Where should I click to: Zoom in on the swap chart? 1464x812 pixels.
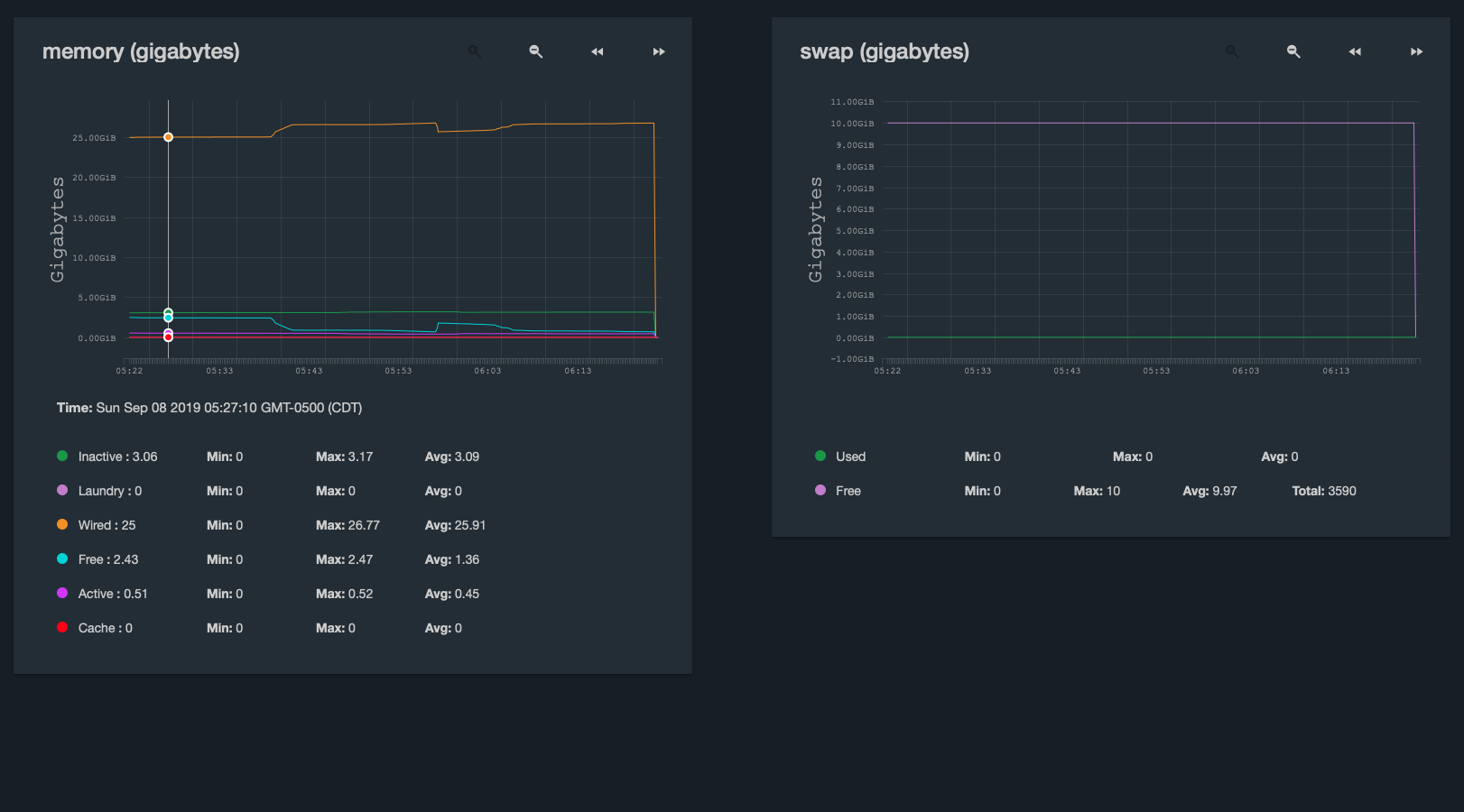(1231, 51)
